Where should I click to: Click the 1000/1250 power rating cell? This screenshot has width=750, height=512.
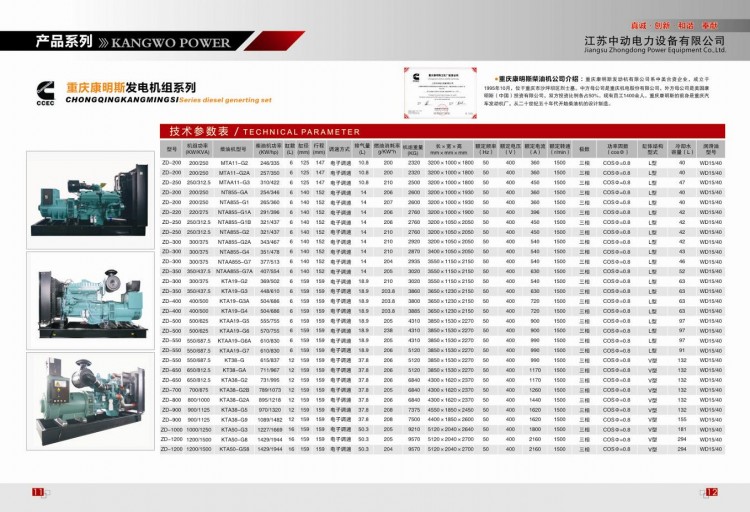pos(199,430)
